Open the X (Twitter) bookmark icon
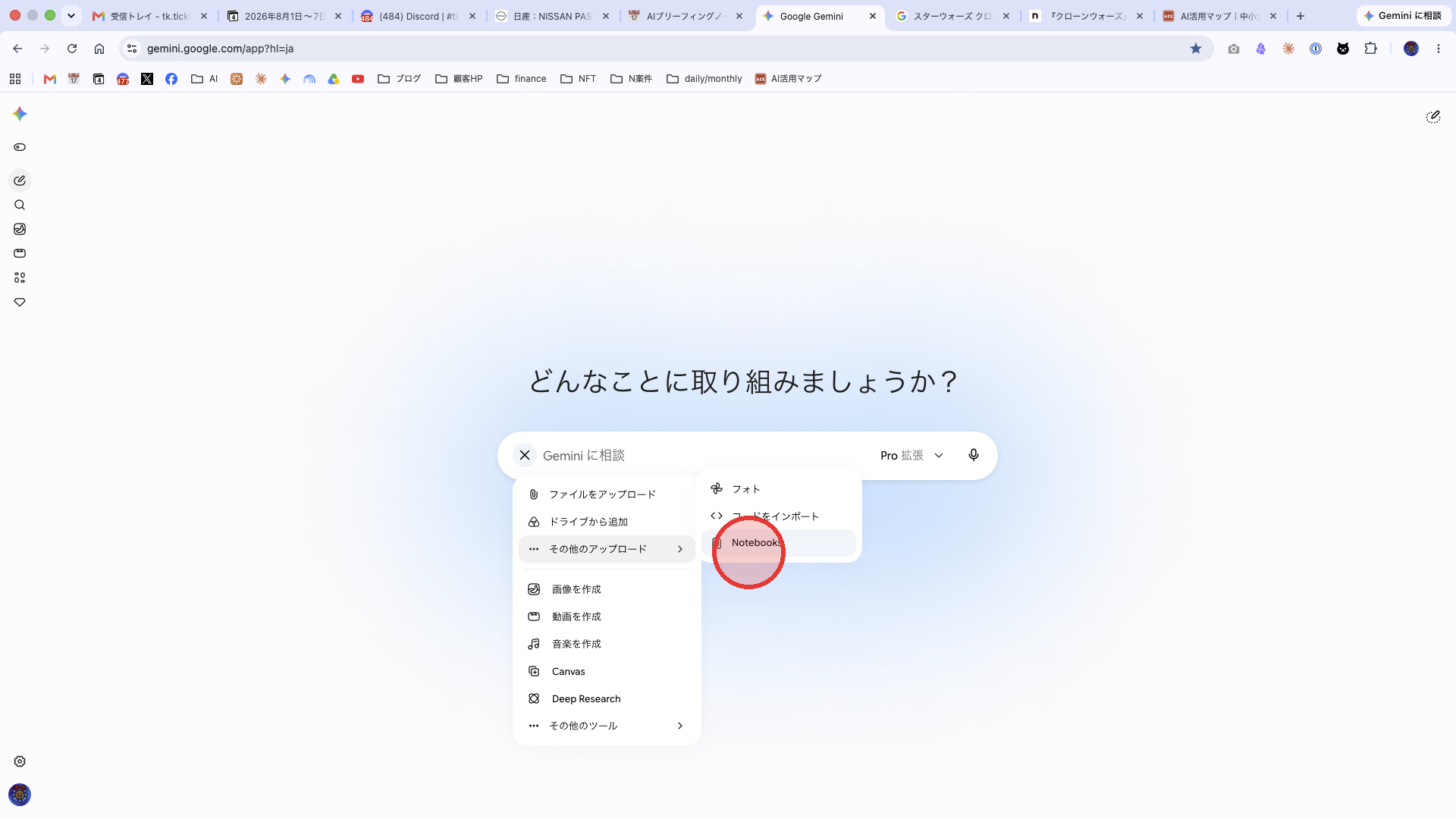The image size is (1456, 819). (x=147, y=79)
